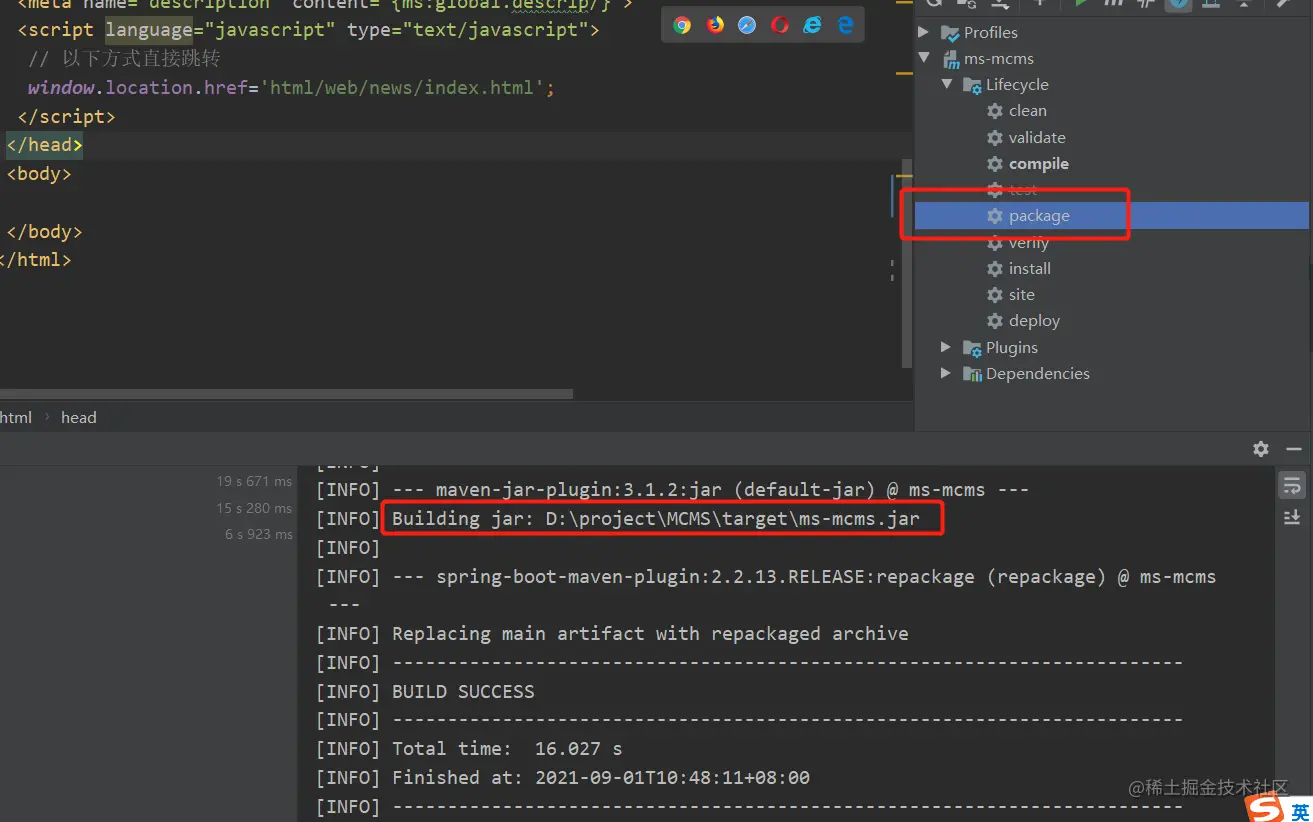Expand the Profiles node arrow
The image size is (1313, 822).
coord(924,33)
